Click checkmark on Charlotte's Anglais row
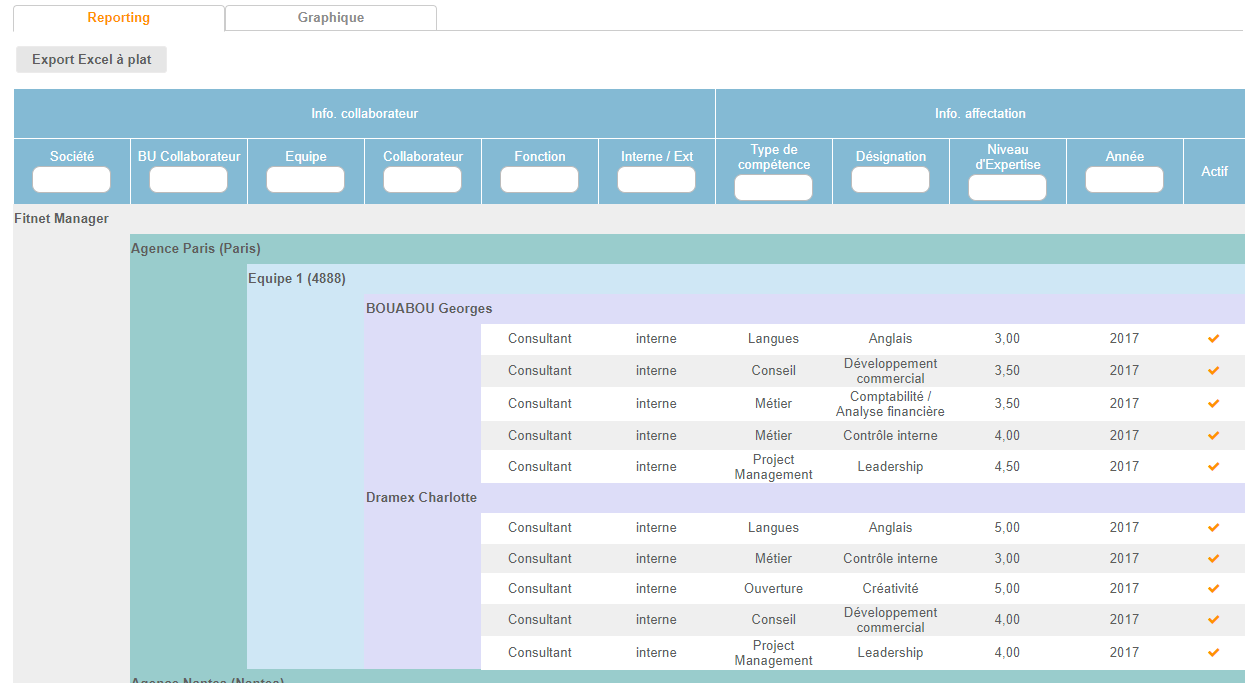The image size is (1255, 683). [x=1213, y=528]
